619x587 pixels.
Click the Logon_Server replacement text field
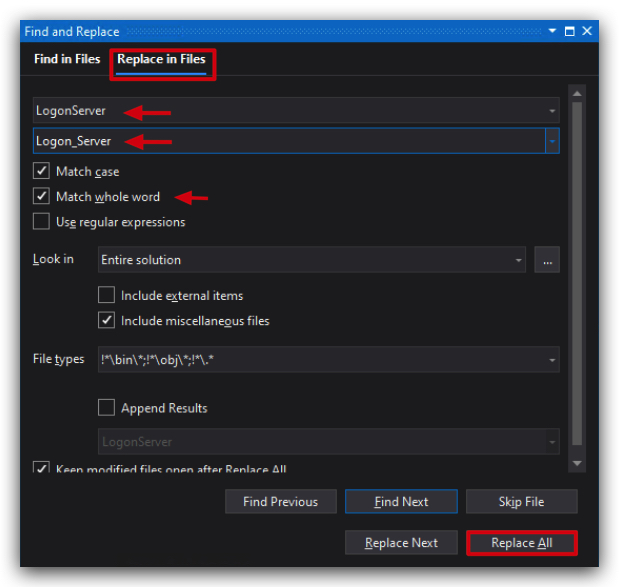pyautogui.click(x=289, y=141)
